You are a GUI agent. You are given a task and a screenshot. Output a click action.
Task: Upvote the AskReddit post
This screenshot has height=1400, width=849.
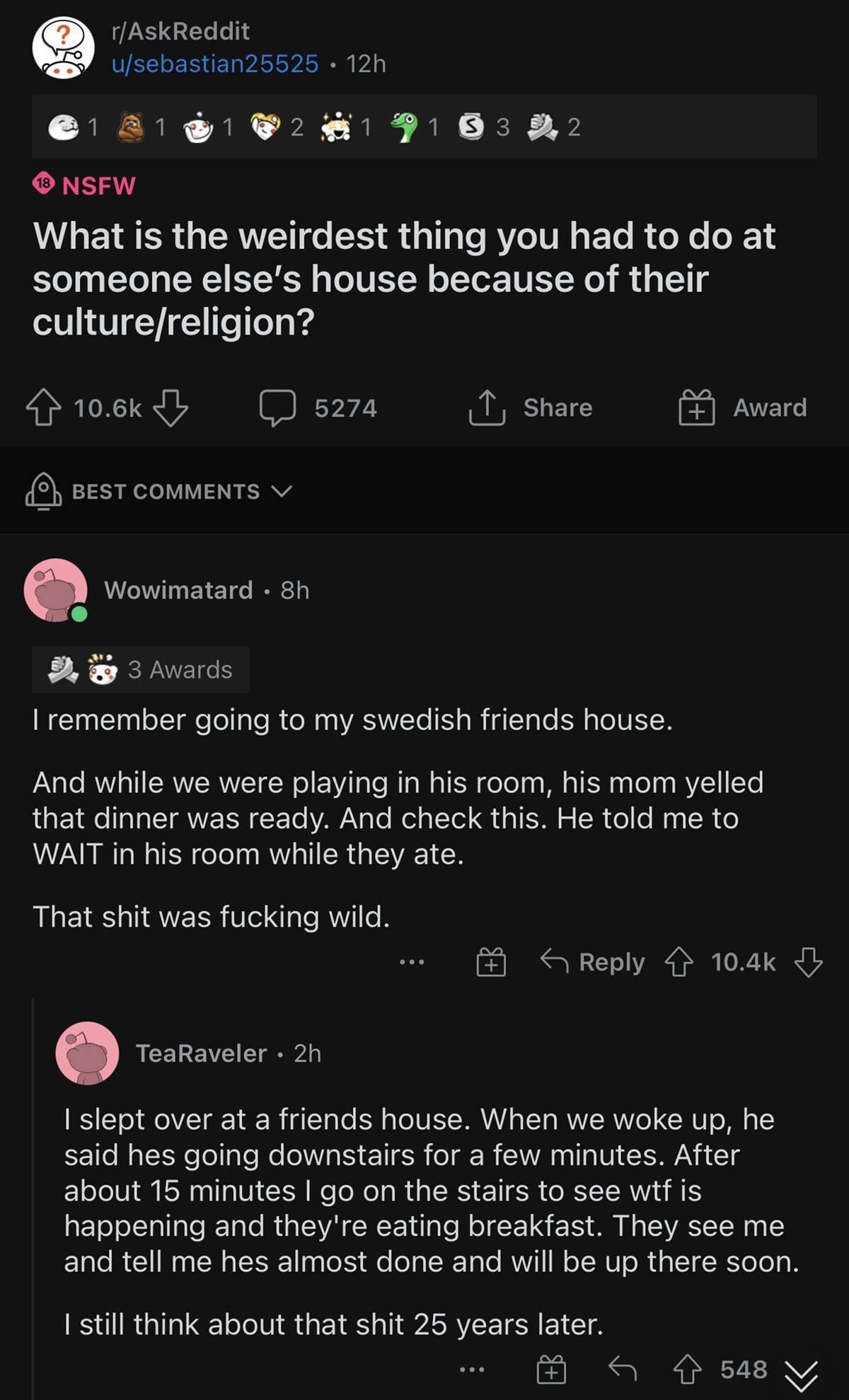[43, 407]
